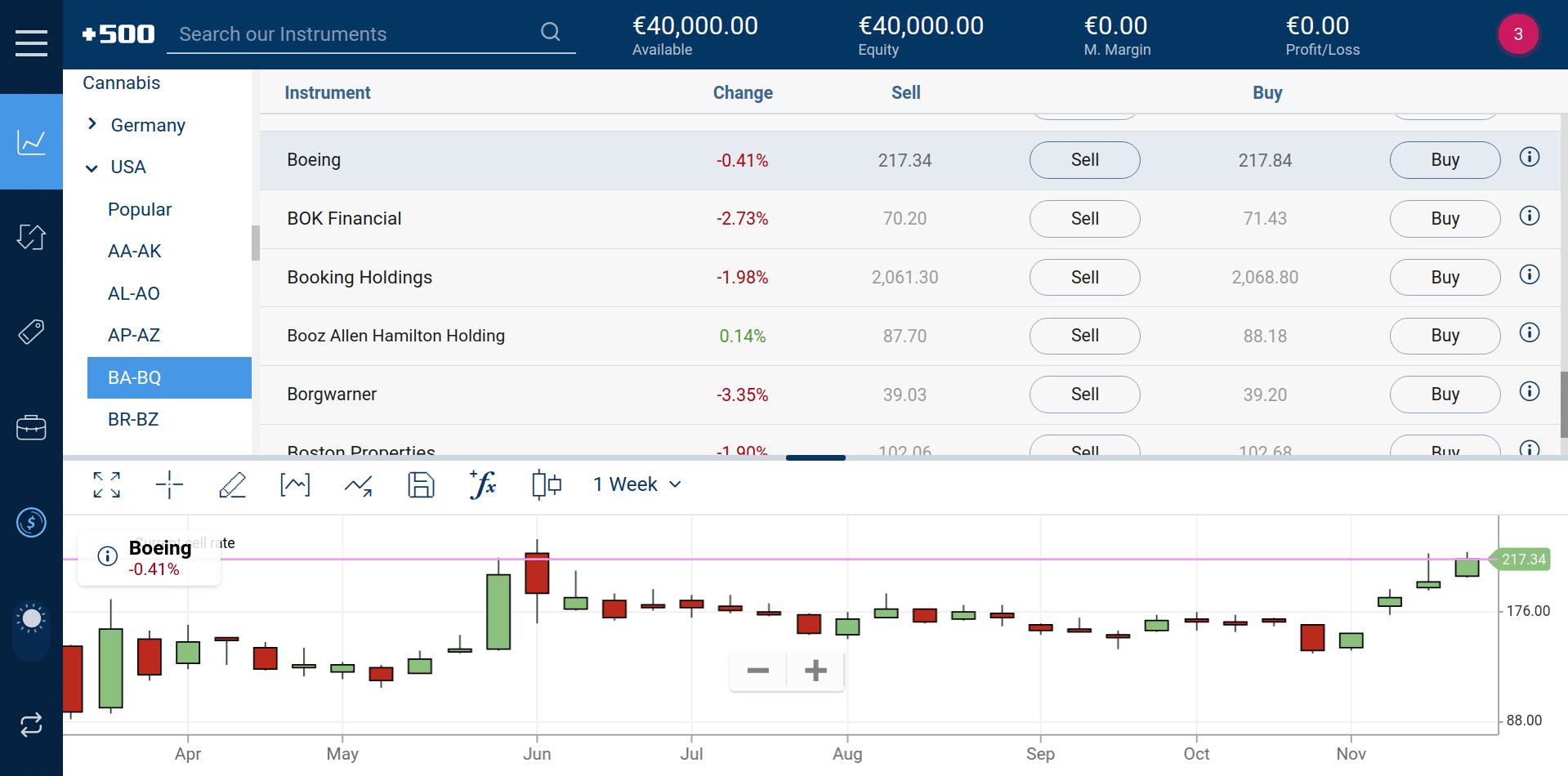Select the crosshair cursor tool
The width and height of the screenshot is (1568, 776).
point(169,484)
